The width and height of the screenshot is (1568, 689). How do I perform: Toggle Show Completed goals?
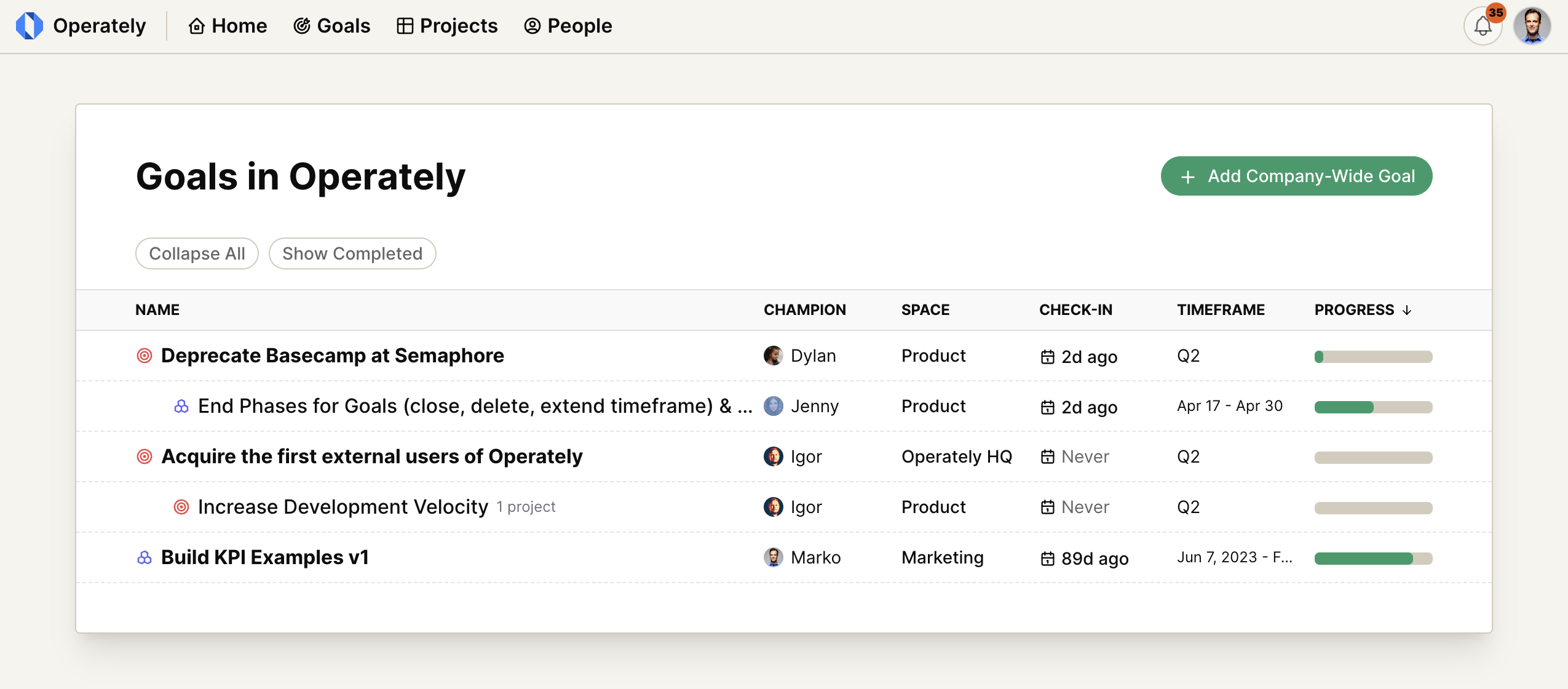tap(352, 253)
